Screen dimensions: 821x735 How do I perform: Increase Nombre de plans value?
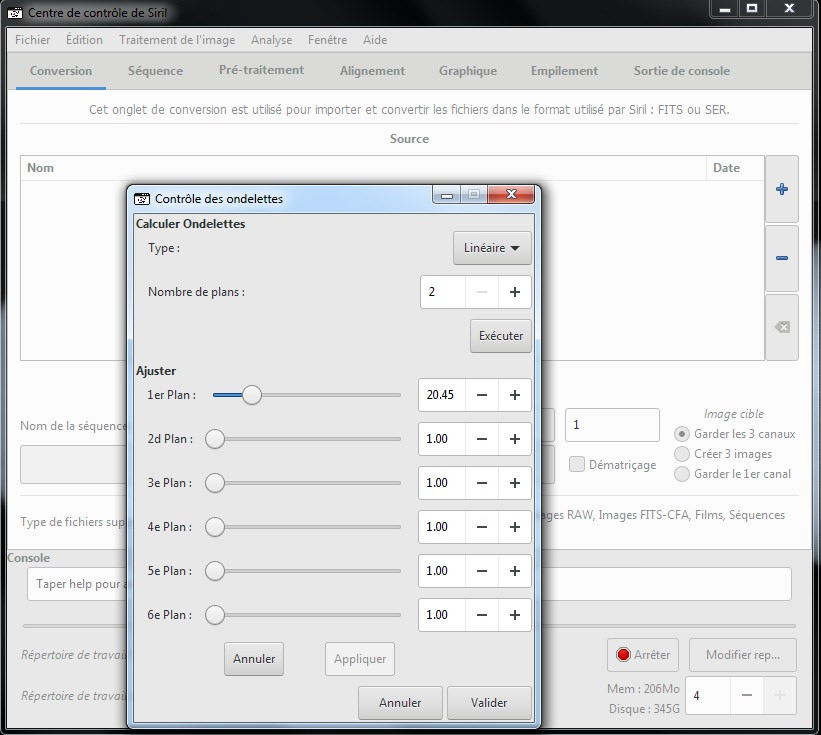click(515, 292)
